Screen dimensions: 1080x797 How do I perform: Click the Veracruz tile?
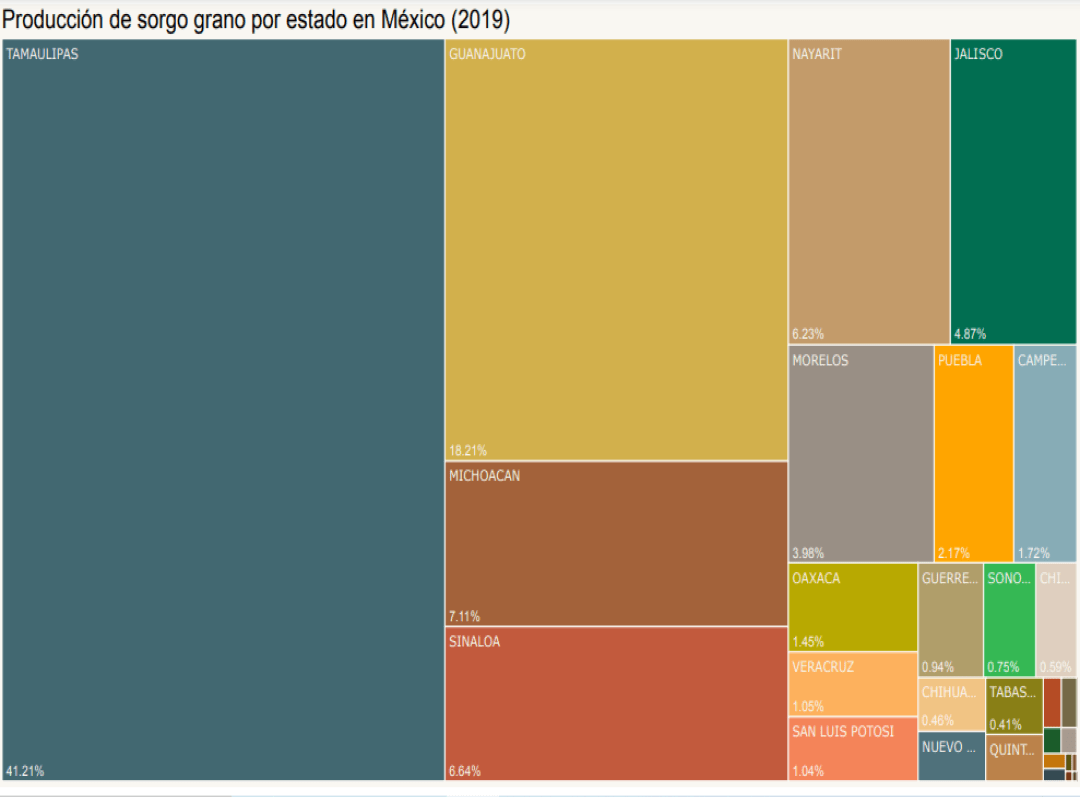pyautogui.click(x=853, y=684)
